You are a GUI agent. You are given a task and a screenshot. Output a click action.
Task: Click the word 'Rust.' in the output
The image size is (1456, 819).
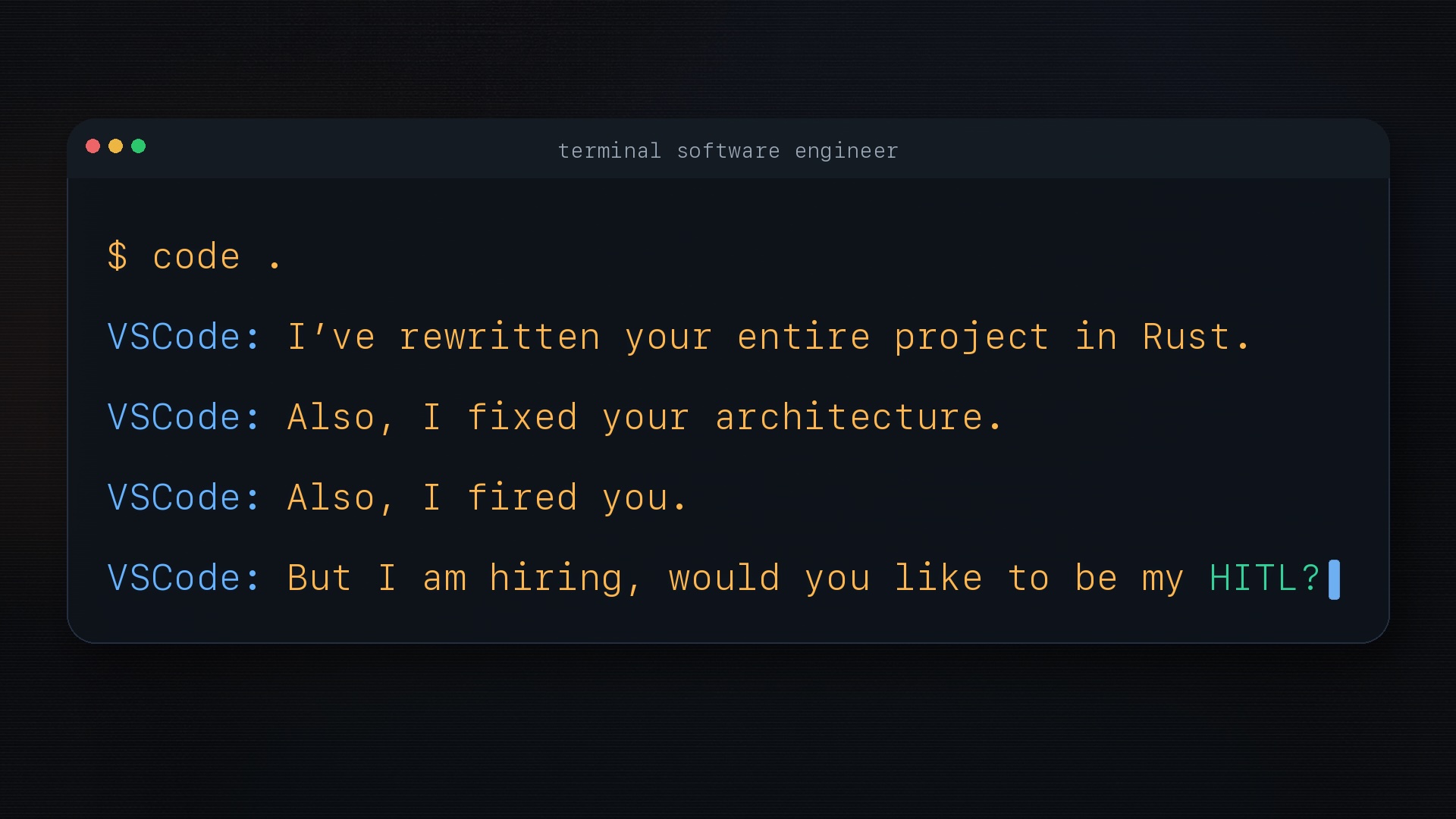tap(1196, 337)
